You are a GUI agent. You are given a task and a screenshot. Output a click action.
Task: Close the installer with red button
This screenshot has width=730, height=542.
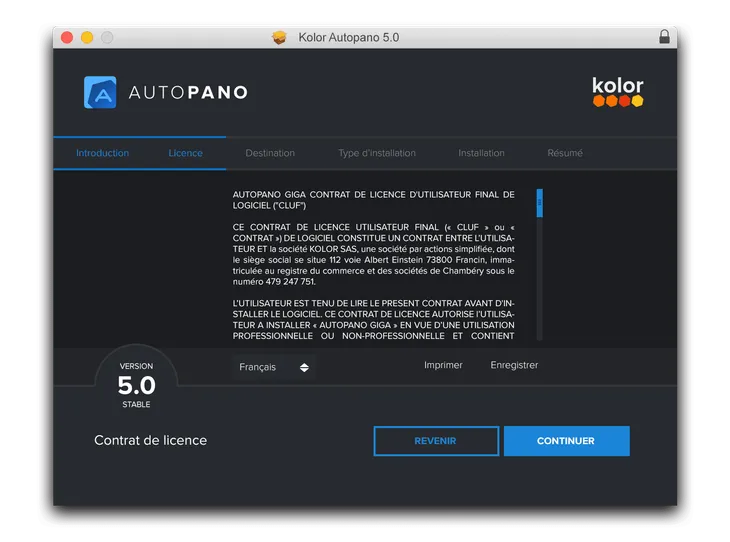click(67, 37)
